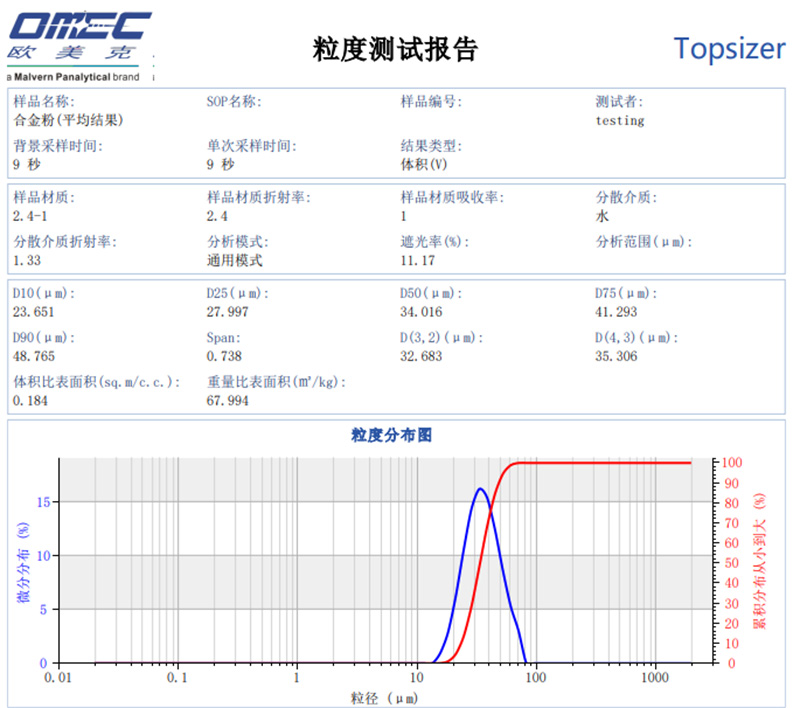Expand the 样品名称 field
Screen dimensions: 800x708
[40, 100]
